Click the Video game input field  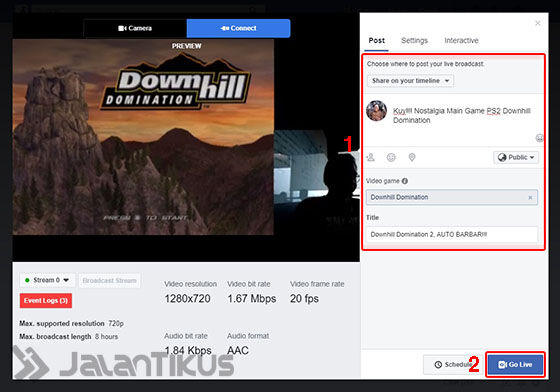coord(452,197)
